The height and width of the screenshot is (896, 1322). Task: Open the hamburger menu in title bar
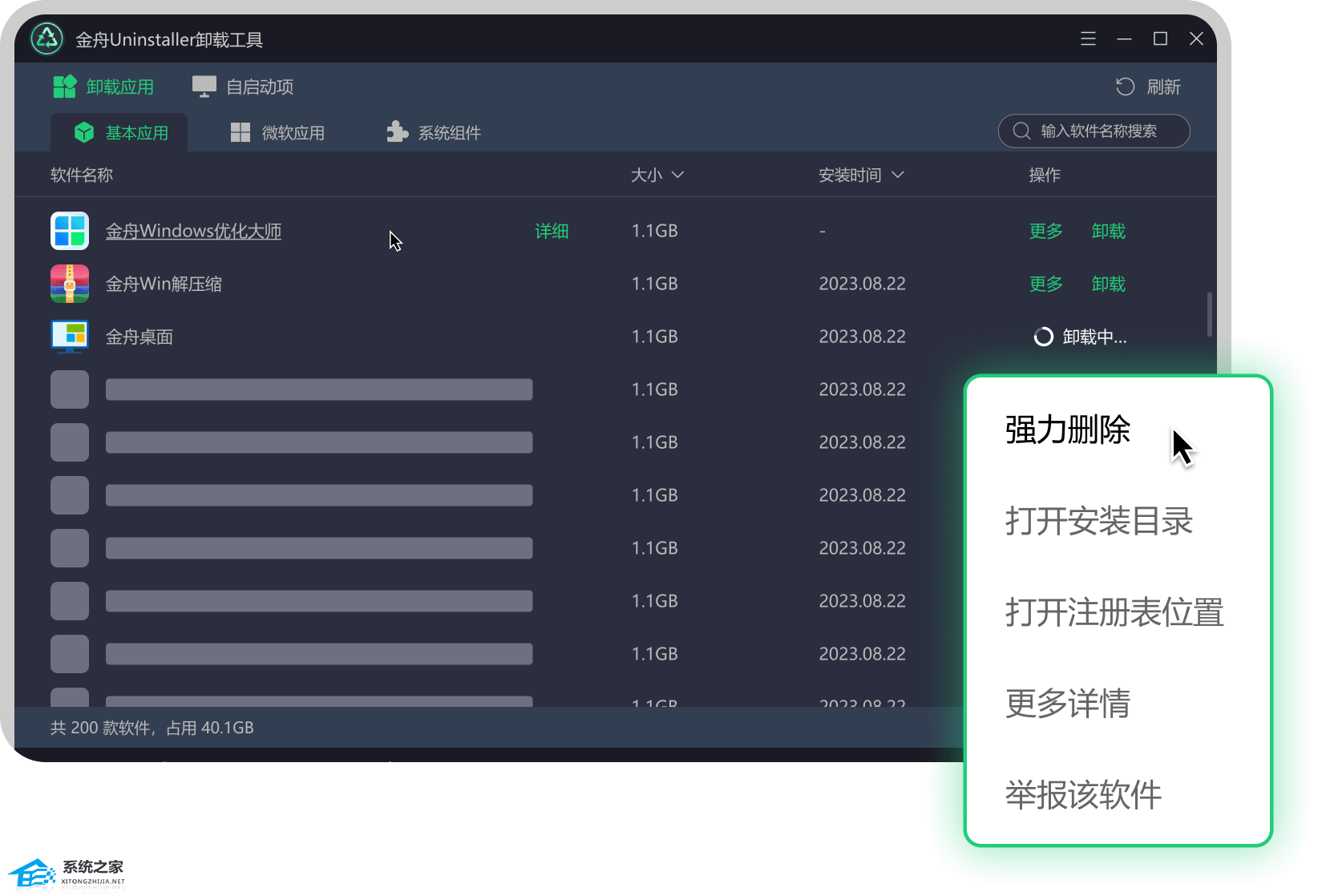pos(1088,39)
